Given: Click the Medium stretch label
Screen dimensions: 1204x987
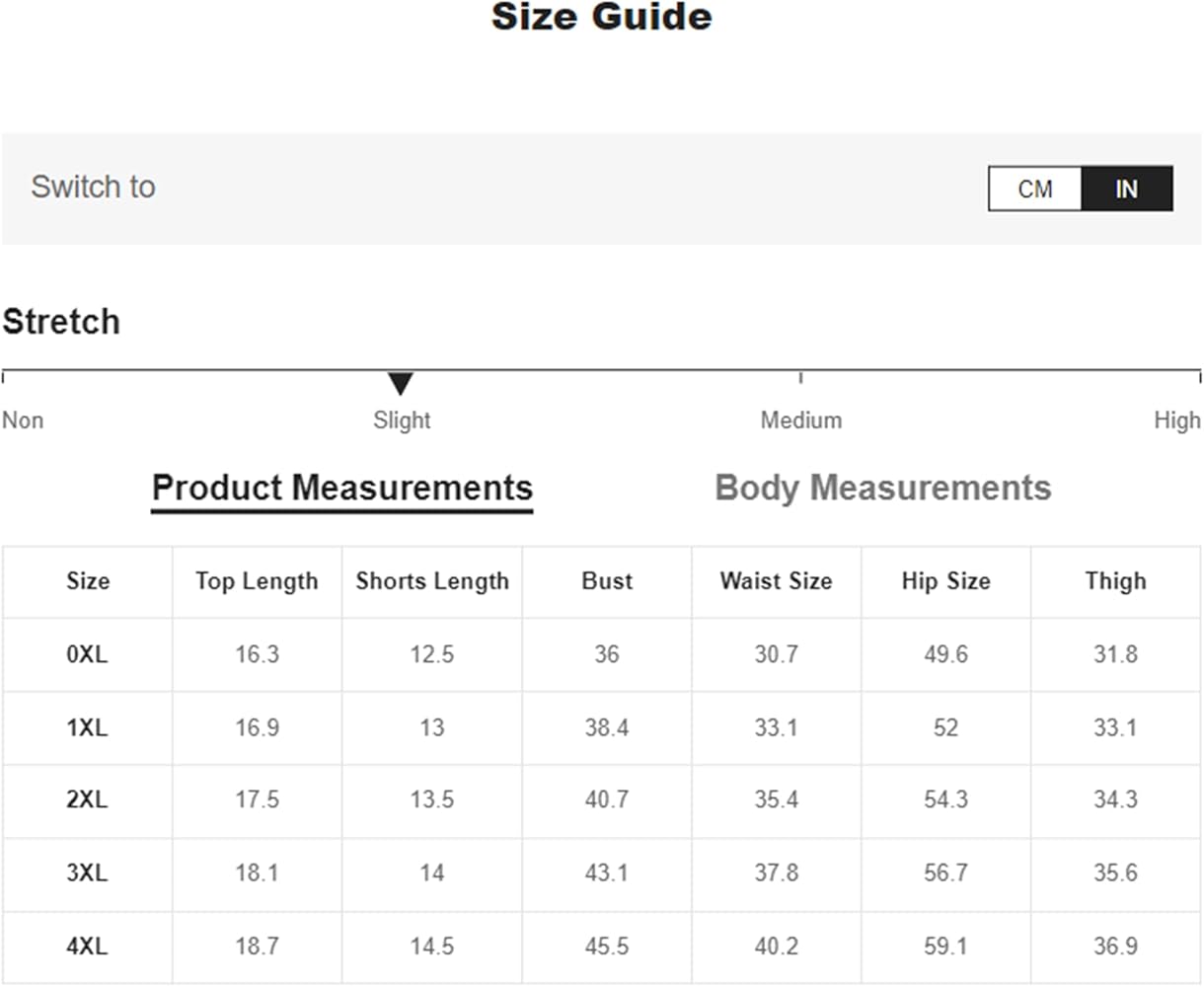Looking at the screenshot, I should click(800, 420).
